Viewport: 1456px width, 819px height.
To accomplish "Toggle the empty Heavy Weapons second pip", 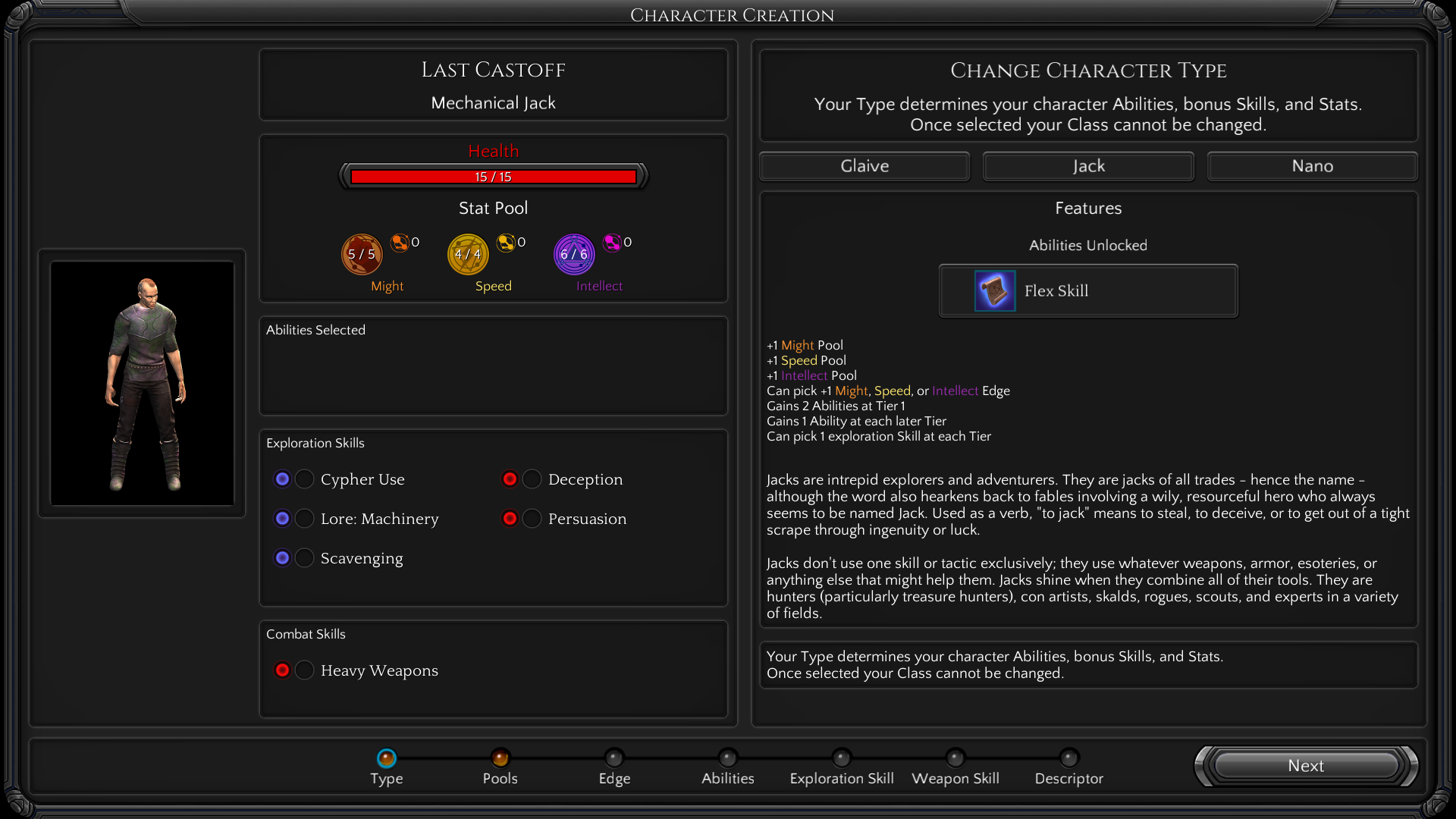I will 305,670.
